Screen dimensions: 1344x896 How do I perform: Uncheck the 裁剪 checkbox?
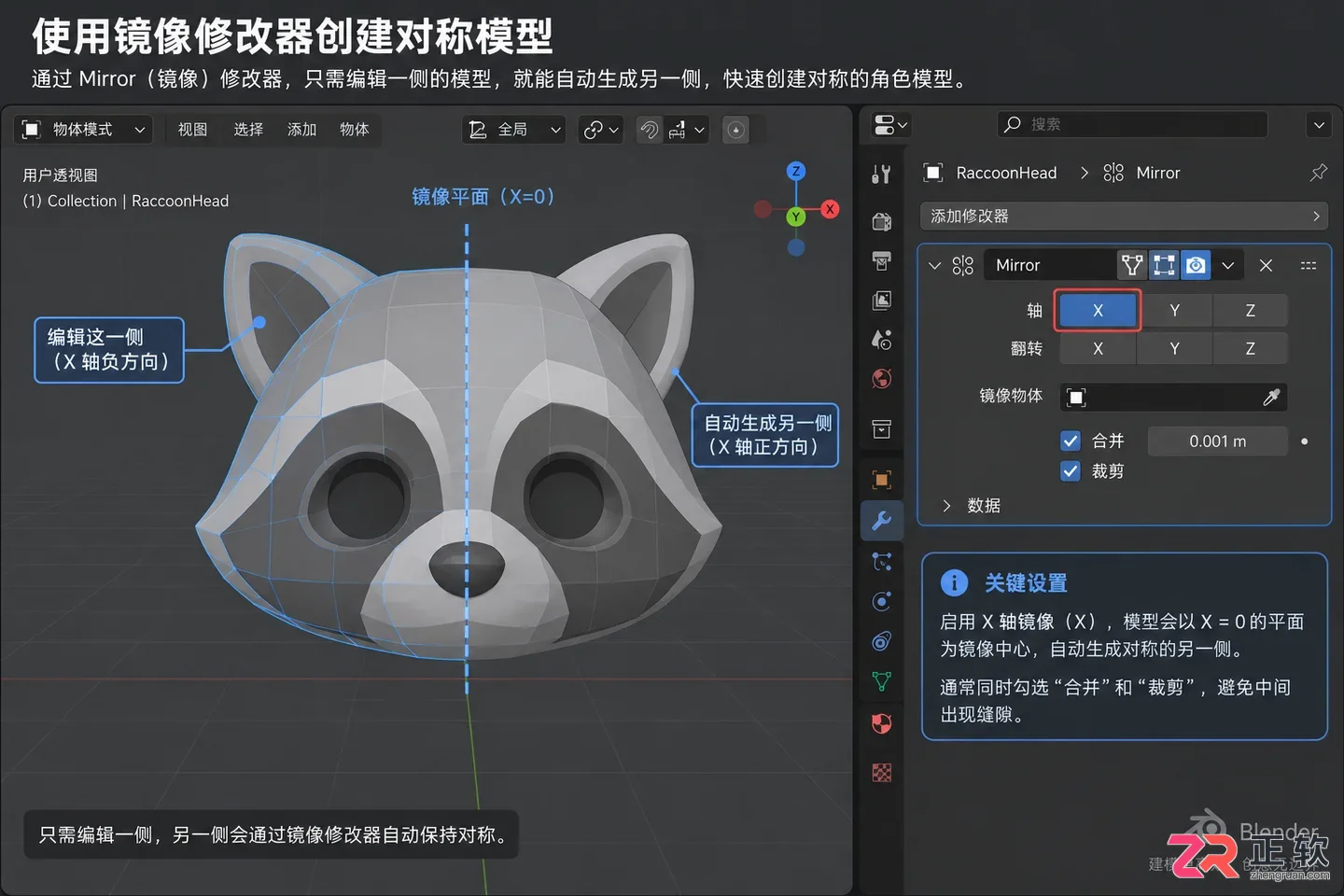(x=1071, y=471)
